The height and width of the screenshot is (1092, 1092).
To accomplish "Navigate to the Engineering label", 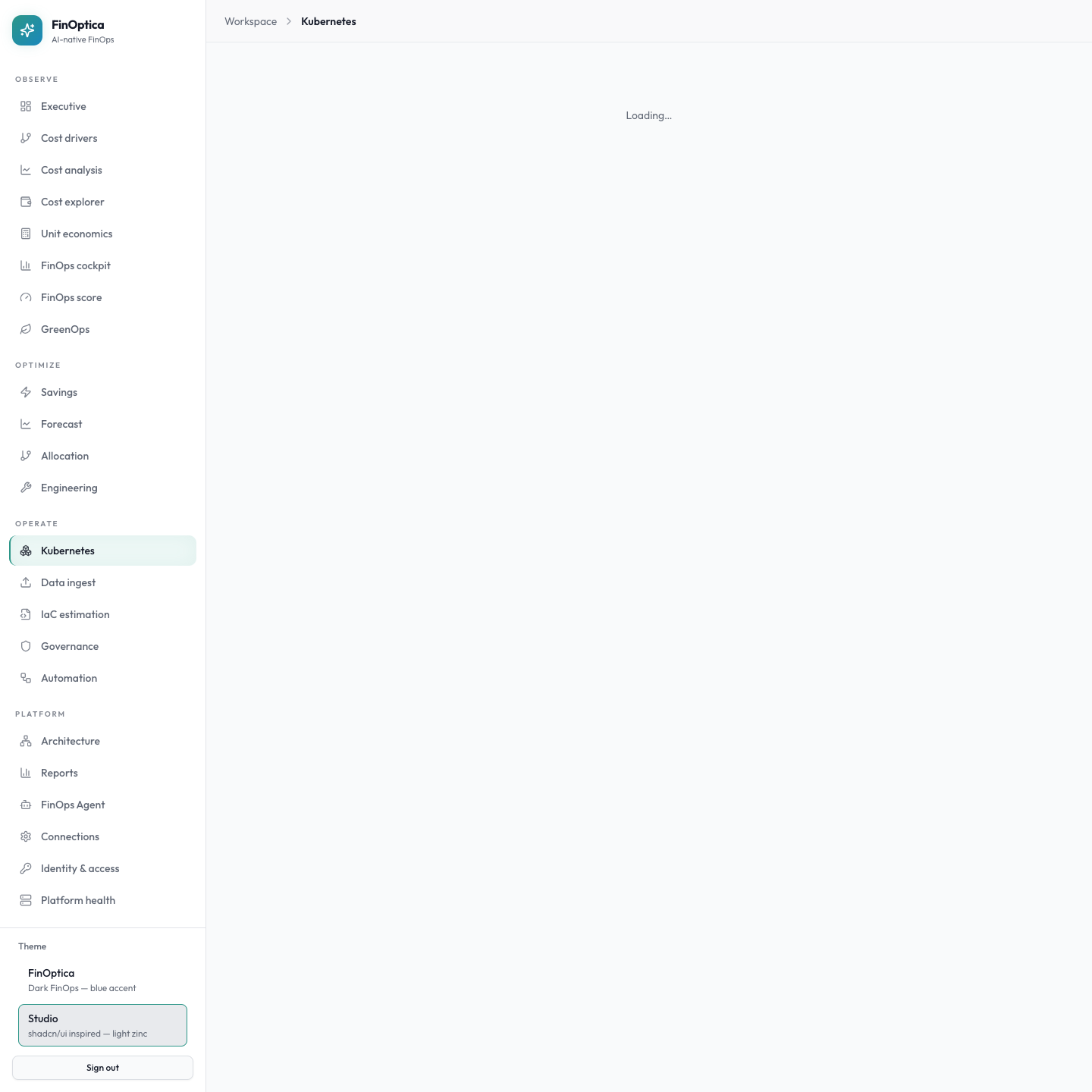I will click(69, 488).
